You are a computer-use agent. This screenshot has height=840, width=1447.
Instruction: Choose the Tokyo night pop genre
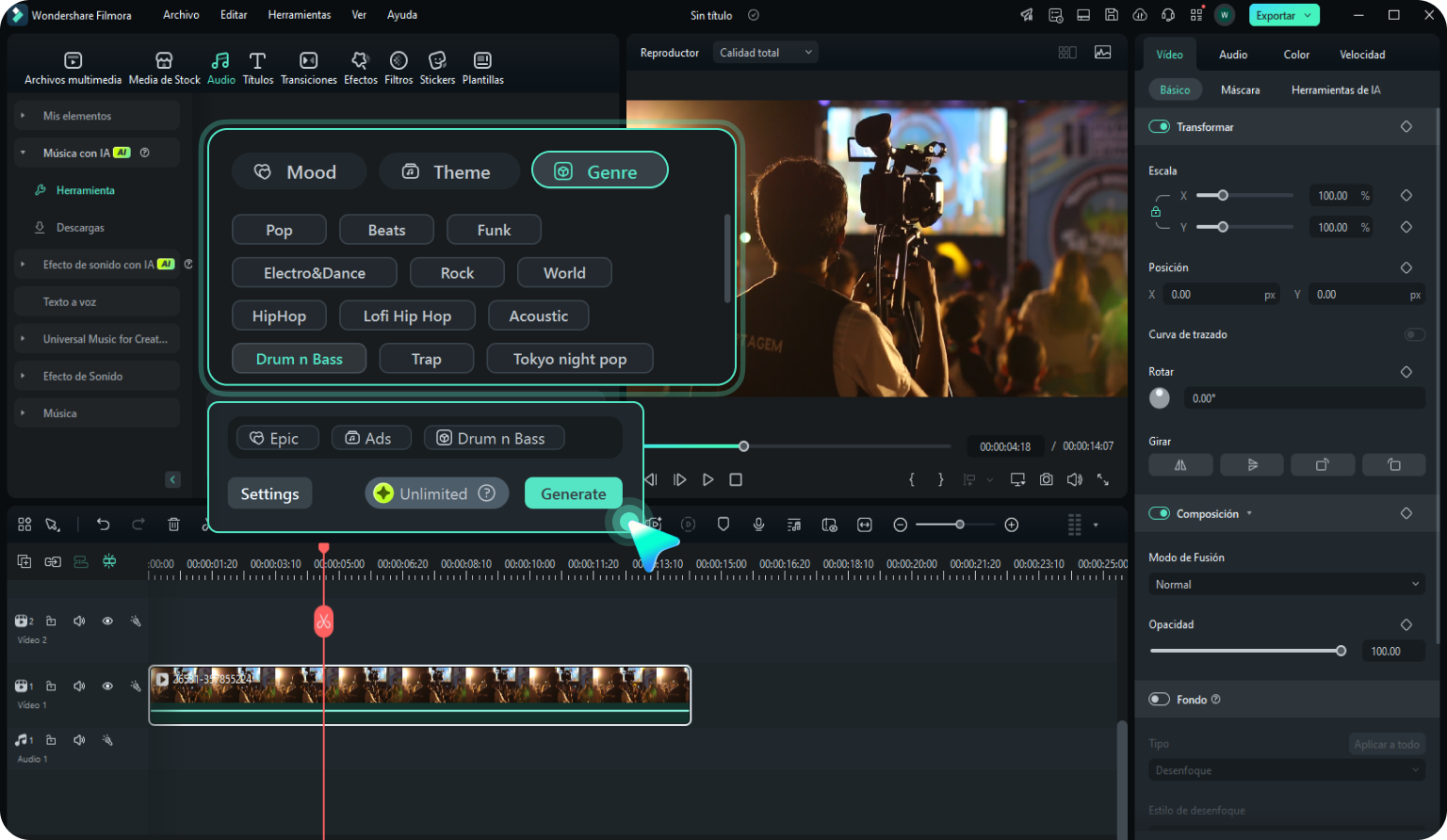pyautogui.click(x=570, y=359)
